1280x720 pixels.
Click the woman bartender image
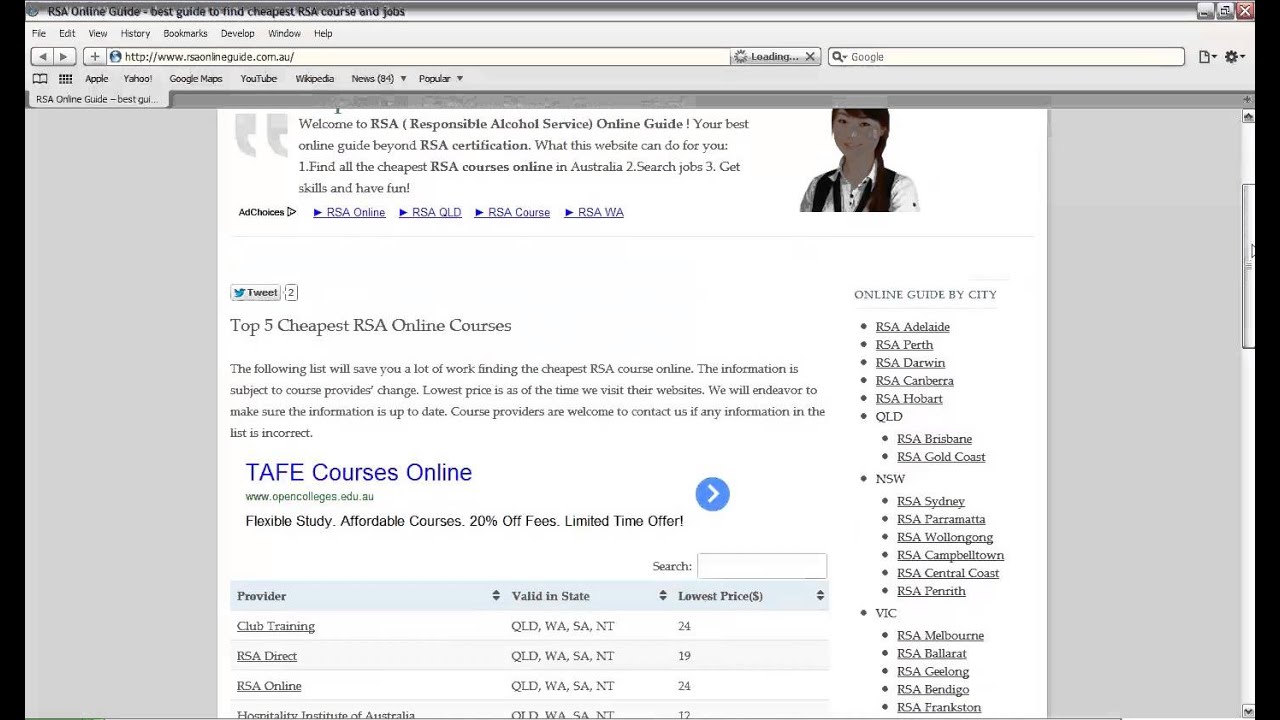[860, 160]
